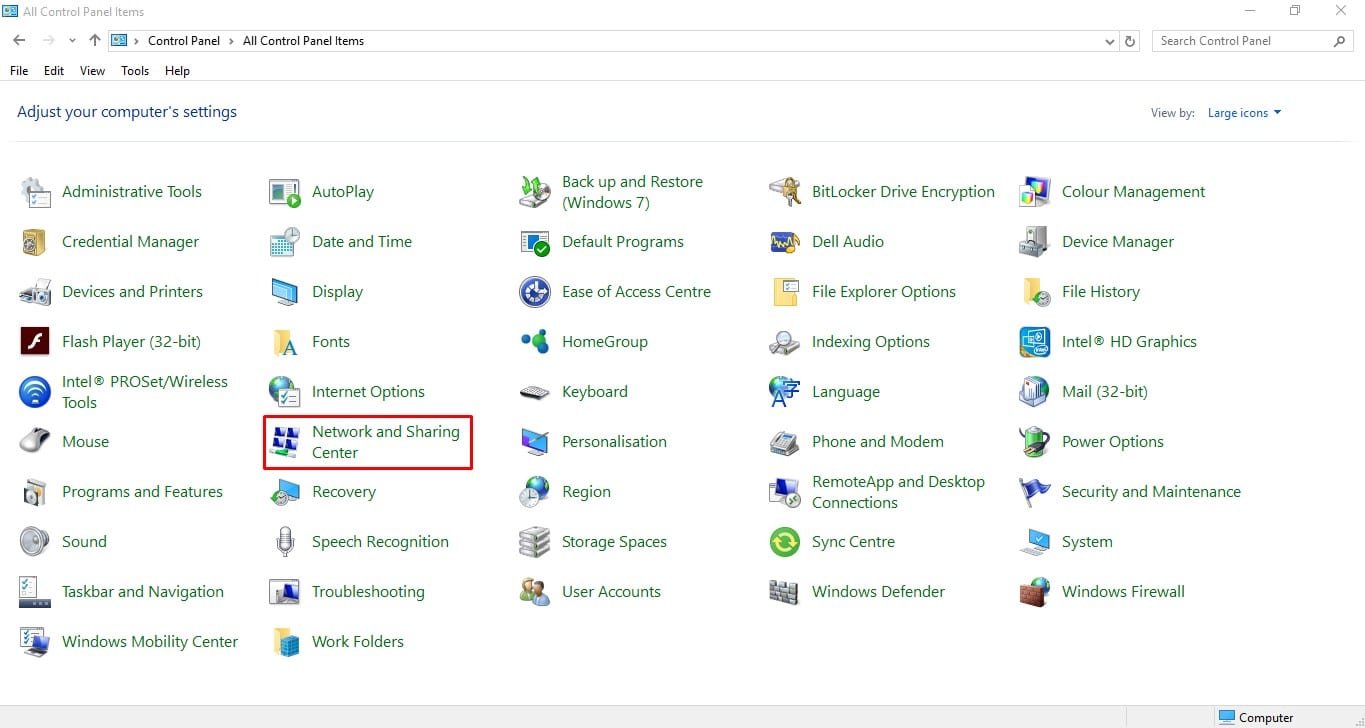The width and height of the screenshot is (1365, 728).
Task: Open the HomeGroup icon
Action: pos(535,342)
